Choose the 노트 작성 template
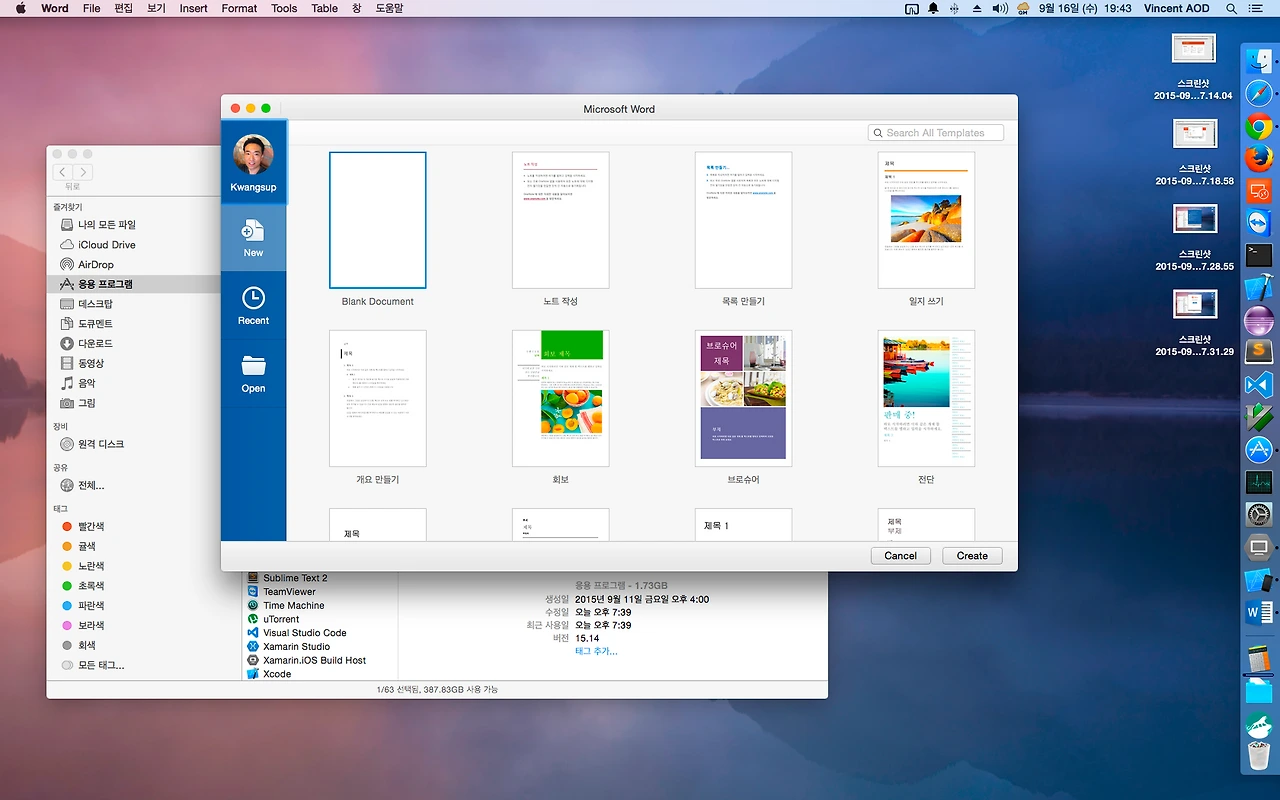This screenshot has height=800, width=1280. pyautogui.click(x=560, y=220)
